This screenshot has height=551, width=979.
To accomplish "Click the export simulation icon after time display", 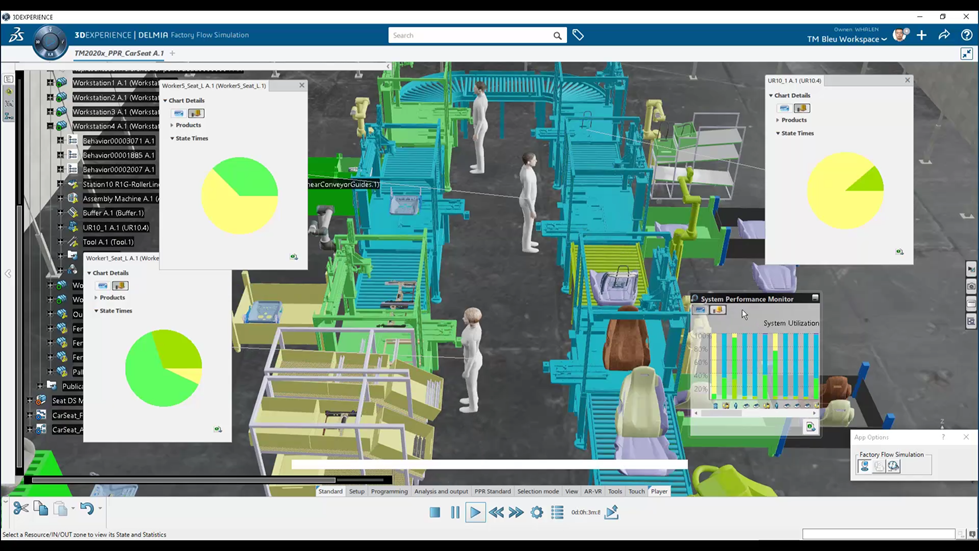I will click(x=611, y=512).
